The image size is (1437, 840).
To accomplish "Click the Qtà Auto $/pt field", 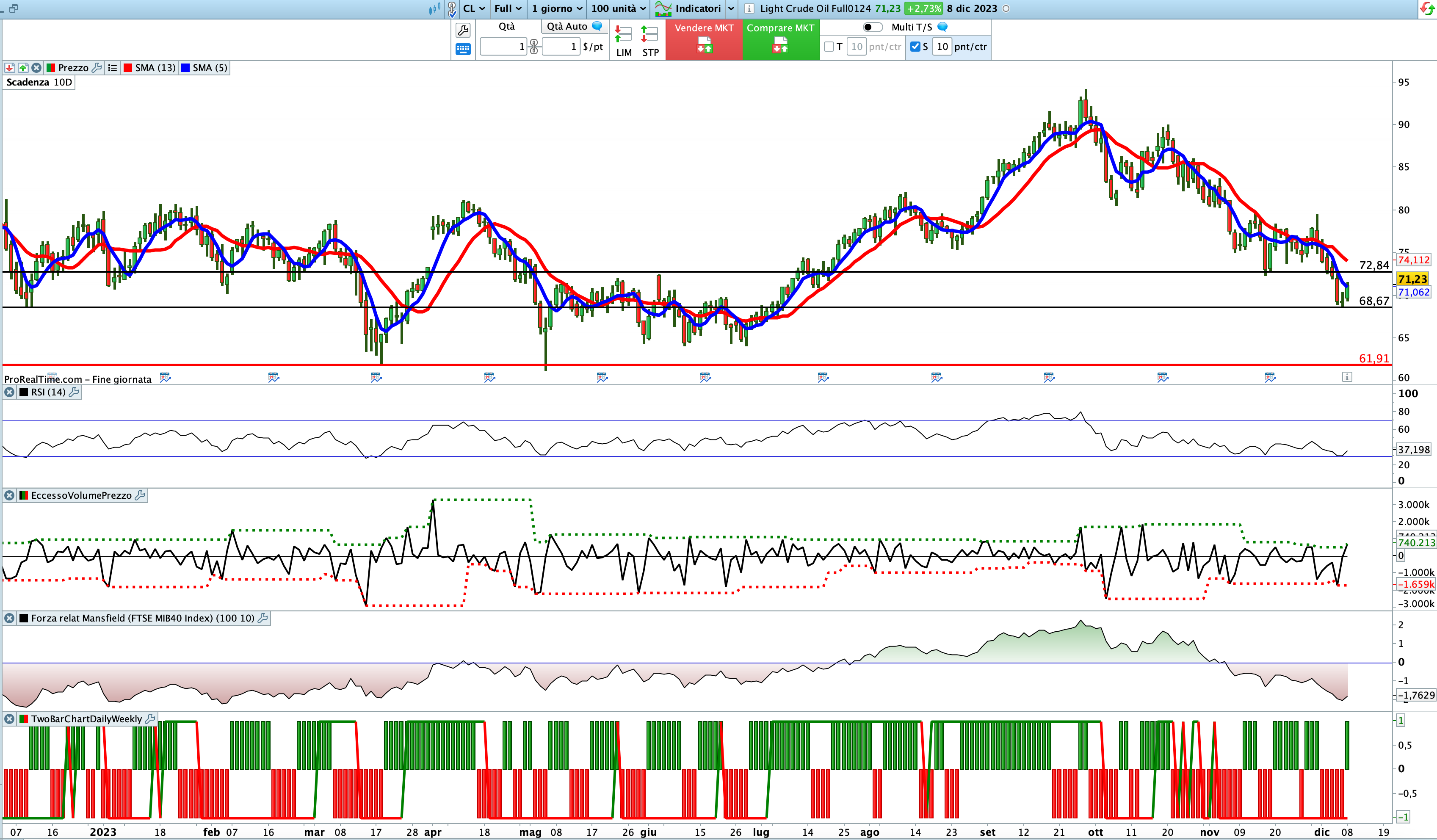I will (561, 47).
